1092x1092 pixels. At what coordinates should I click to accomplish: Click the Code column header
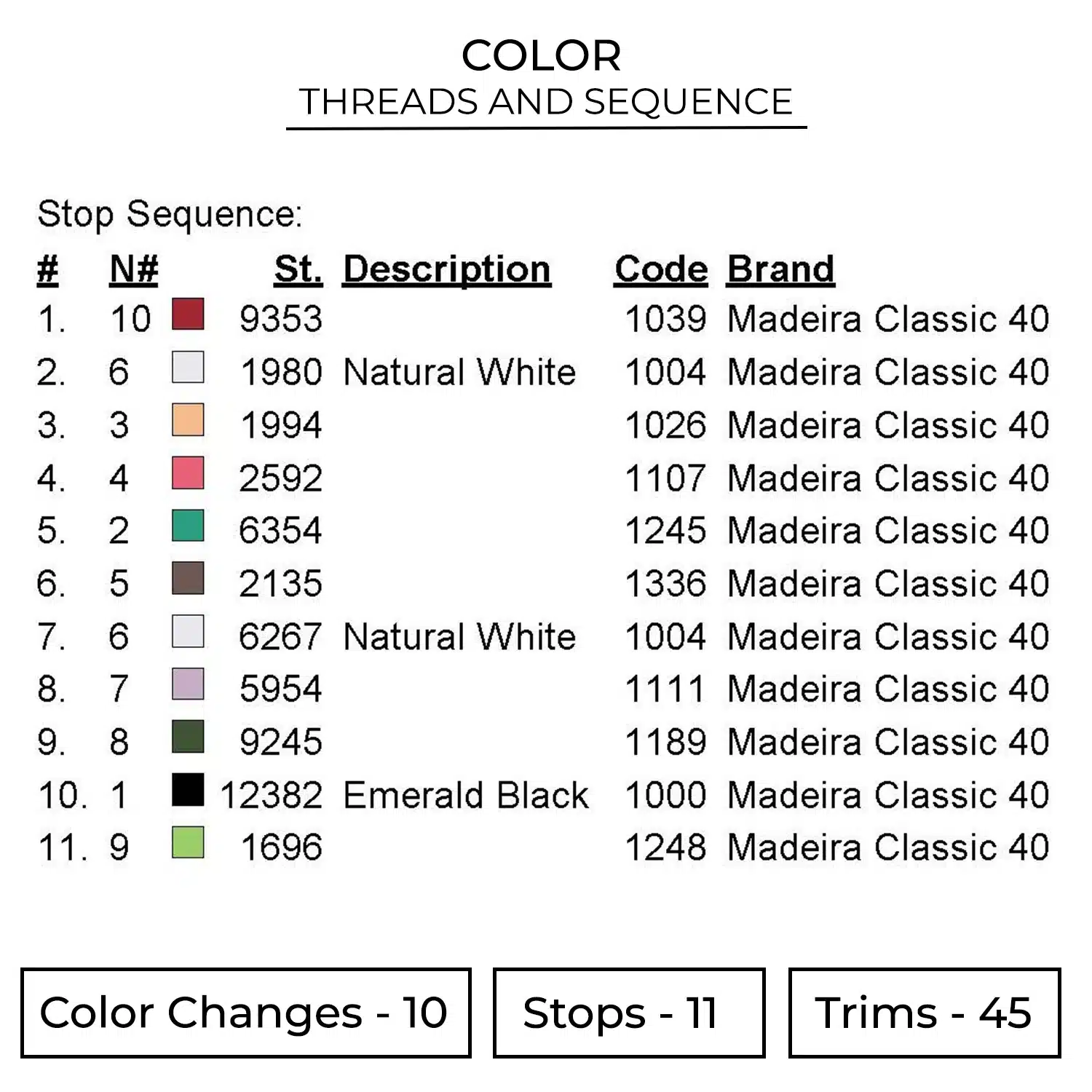[x=660, y=269]
